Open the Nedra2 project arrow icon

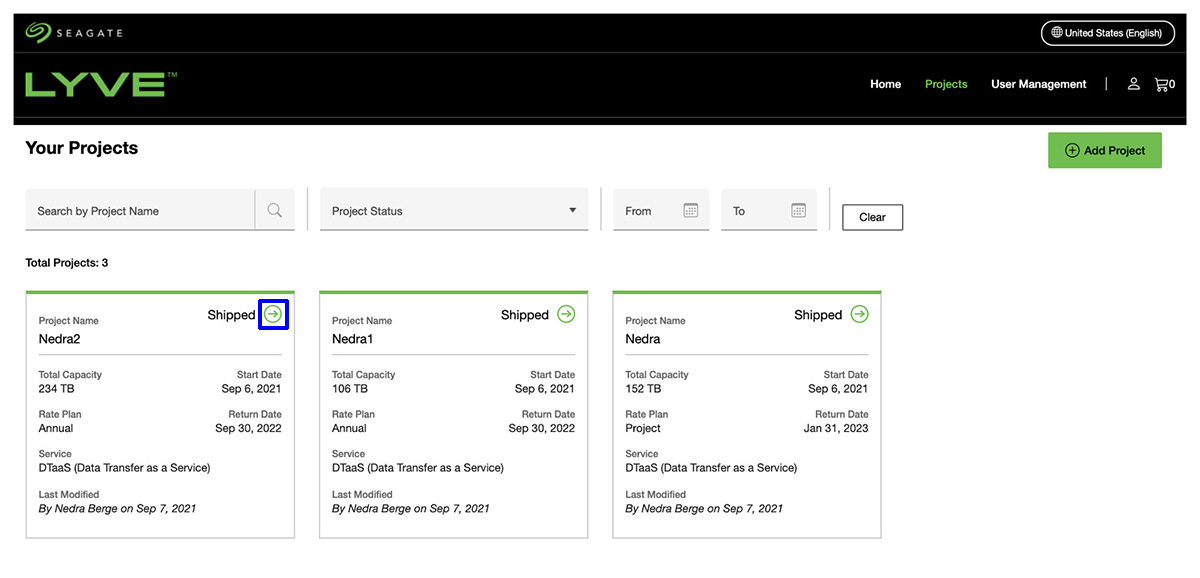[x=273, y=315]
